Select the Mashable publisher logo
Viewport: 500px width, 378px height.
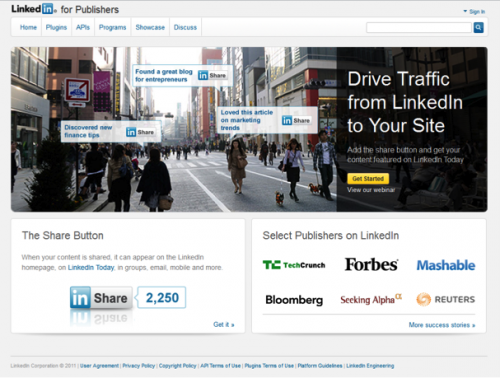click(x=446, y=265)
